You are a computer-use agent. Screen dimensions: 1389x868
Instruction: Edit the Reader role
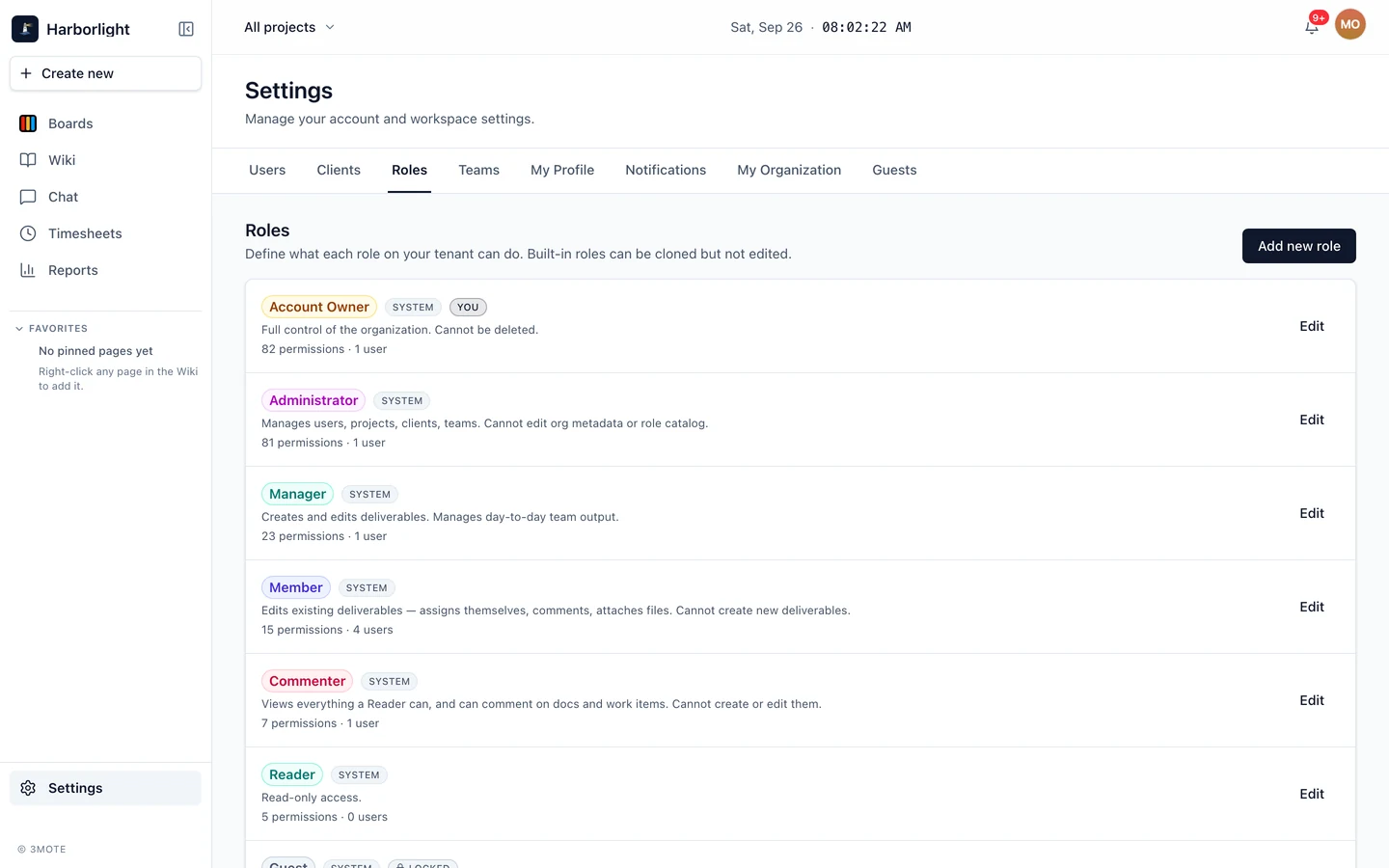(1312, 794)
